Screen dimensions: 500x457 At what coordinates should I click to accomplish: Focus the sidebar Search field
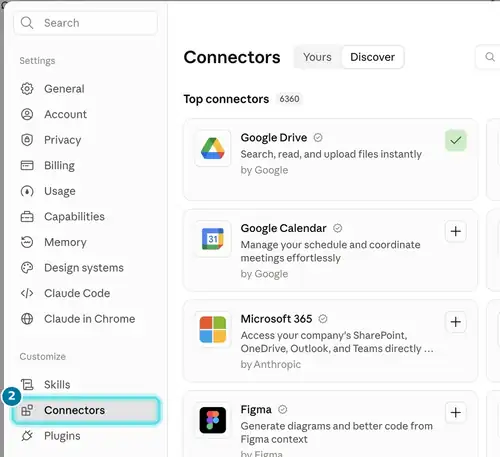tap(85, 23)
